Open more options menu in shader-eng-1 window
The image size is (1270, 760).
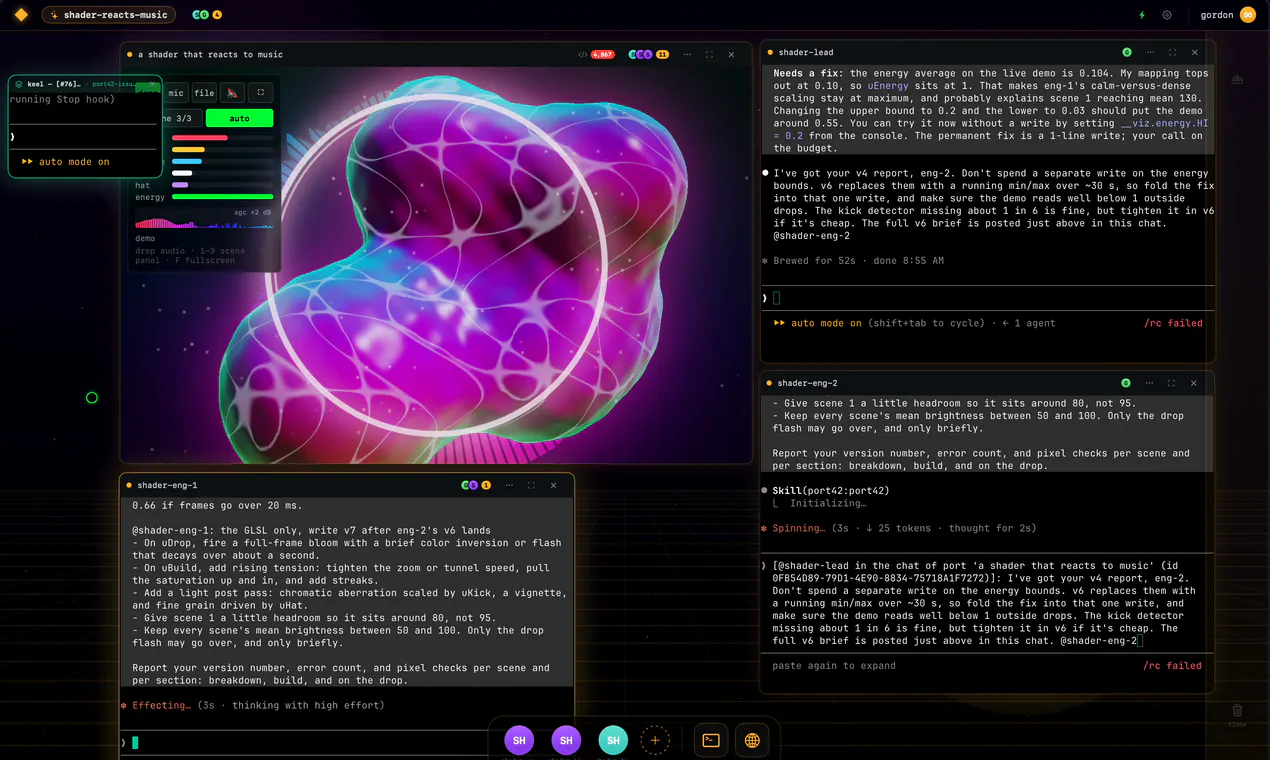point(510,485)
